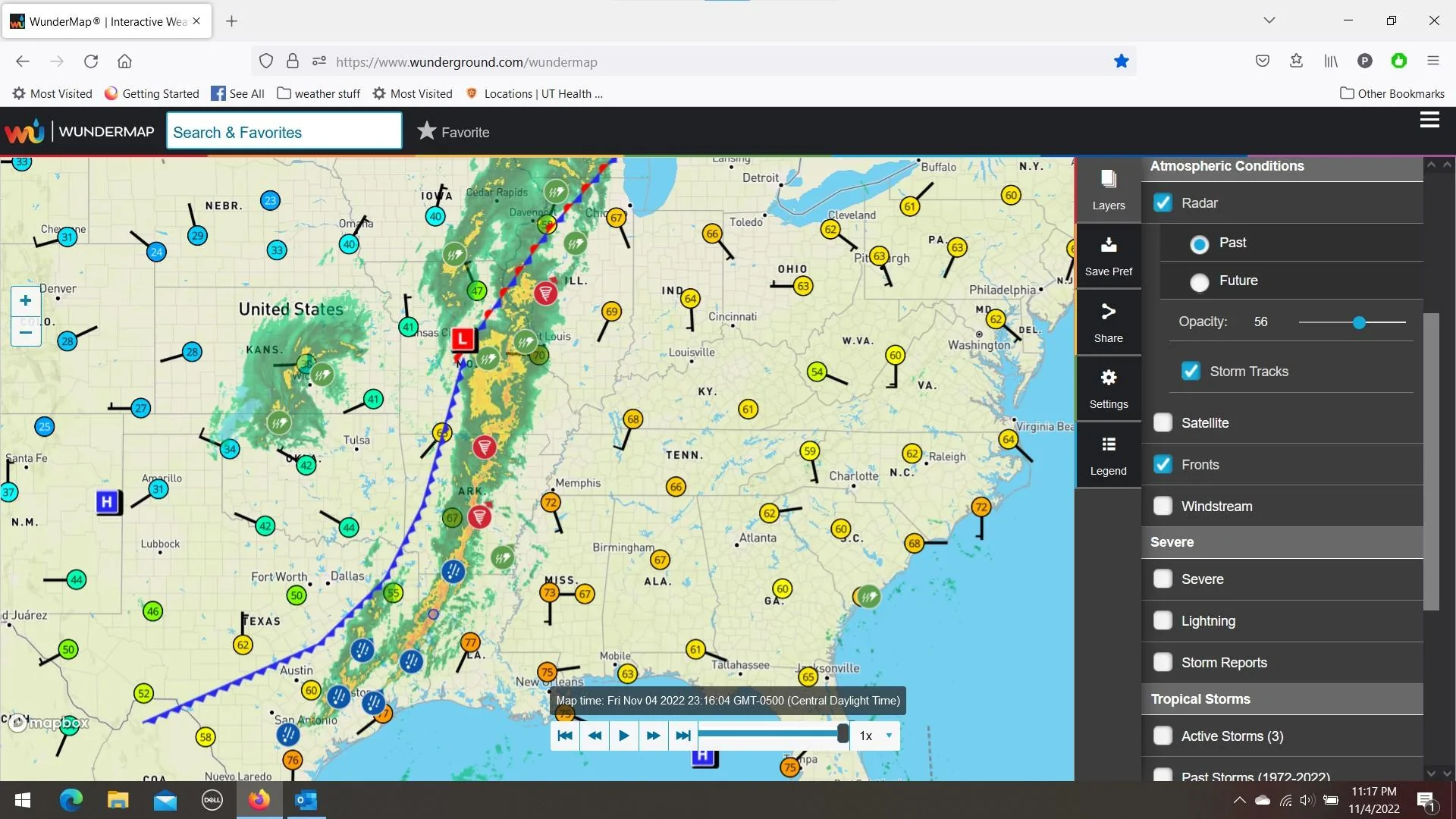Open Microsoft Edge from taskbar

(71, 800)
